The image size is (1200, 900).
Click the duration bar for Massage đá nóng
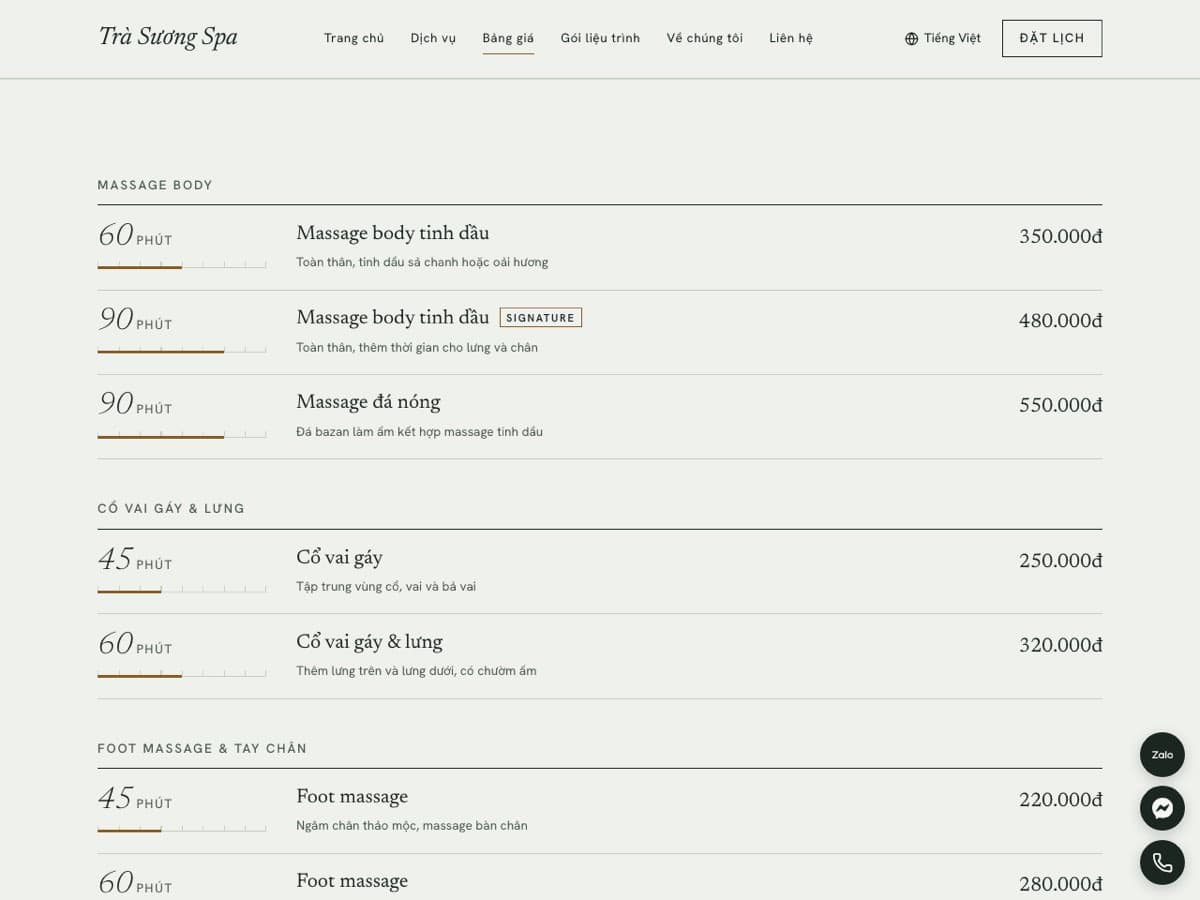182,435
